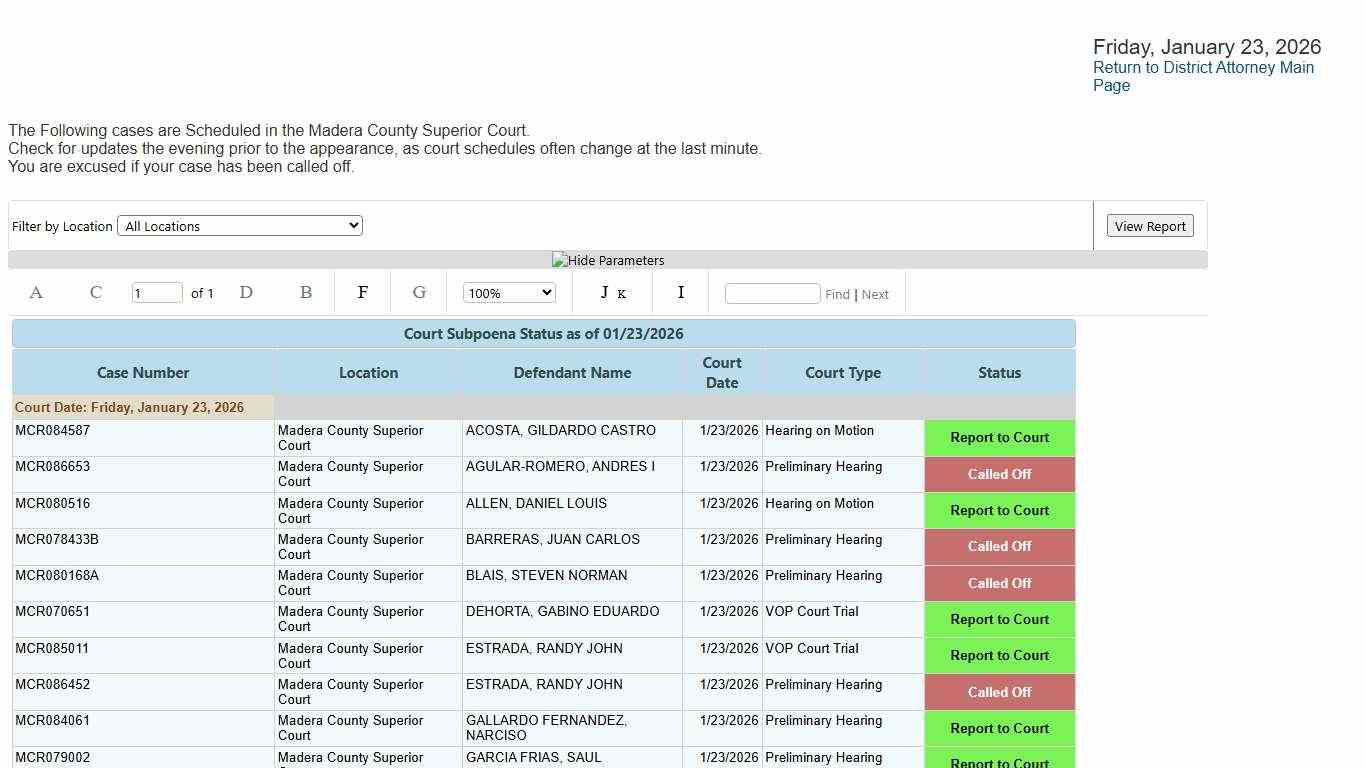Image resolution: width=1366 pixels, height=768 pixels.
Task: Click the 'G' toolbar icon beside zoom
Action: pos(419,293)
